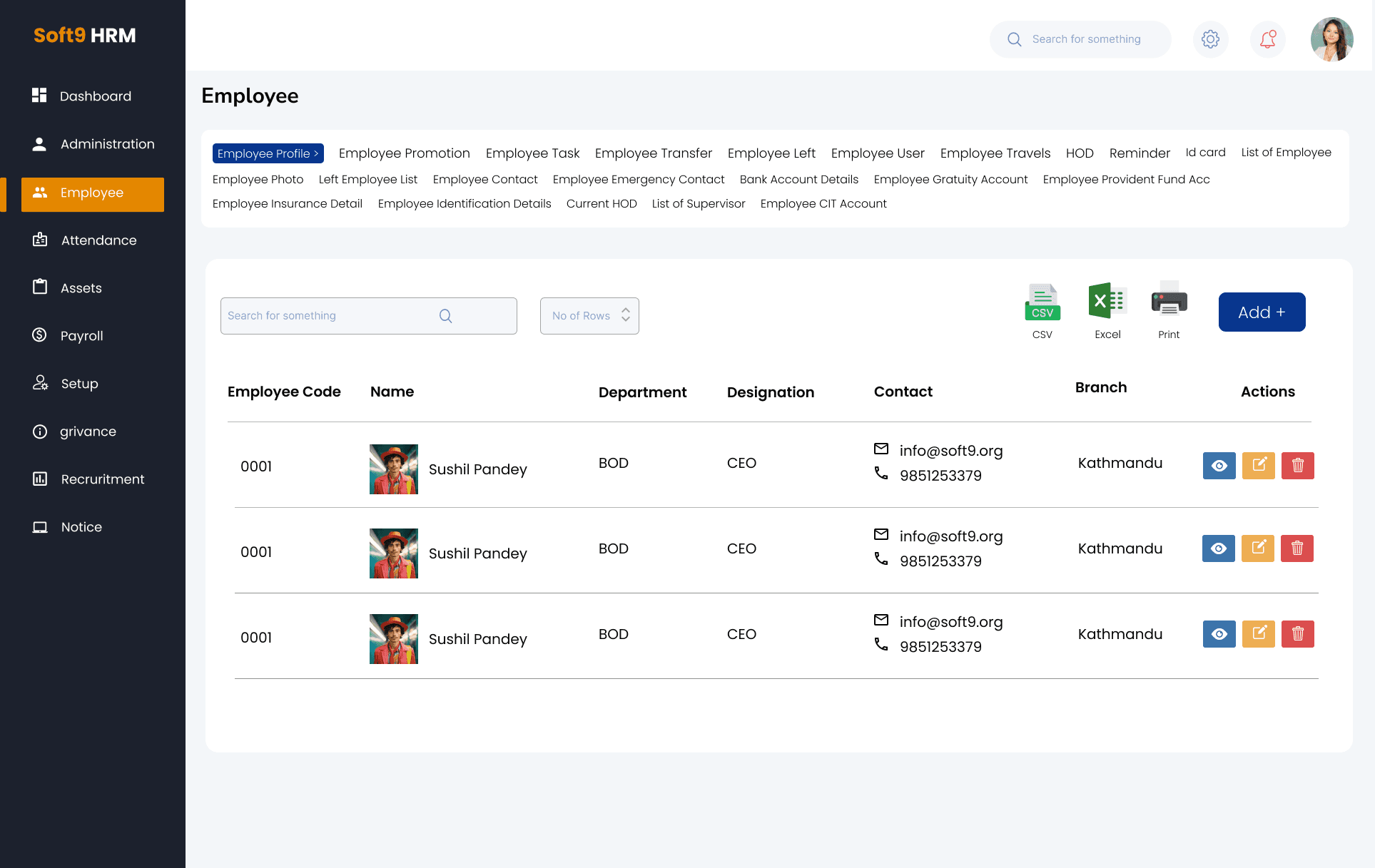Viewport: 1375px width, 868px height.
Task: Delete the third employee row
Action: 1298,634
